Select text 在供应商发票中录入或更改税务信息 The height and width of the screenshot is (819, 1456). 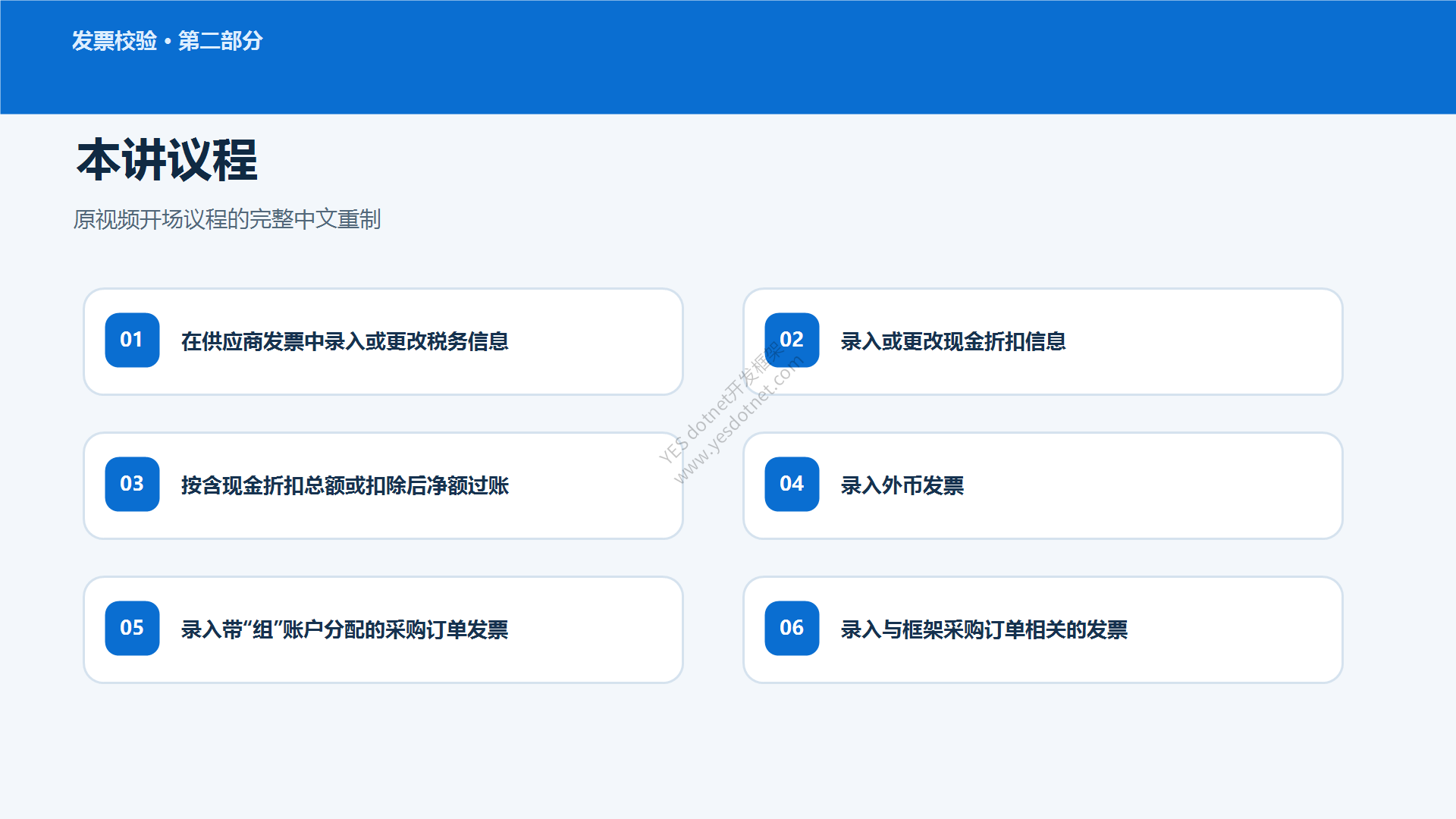tap(345, 341)
